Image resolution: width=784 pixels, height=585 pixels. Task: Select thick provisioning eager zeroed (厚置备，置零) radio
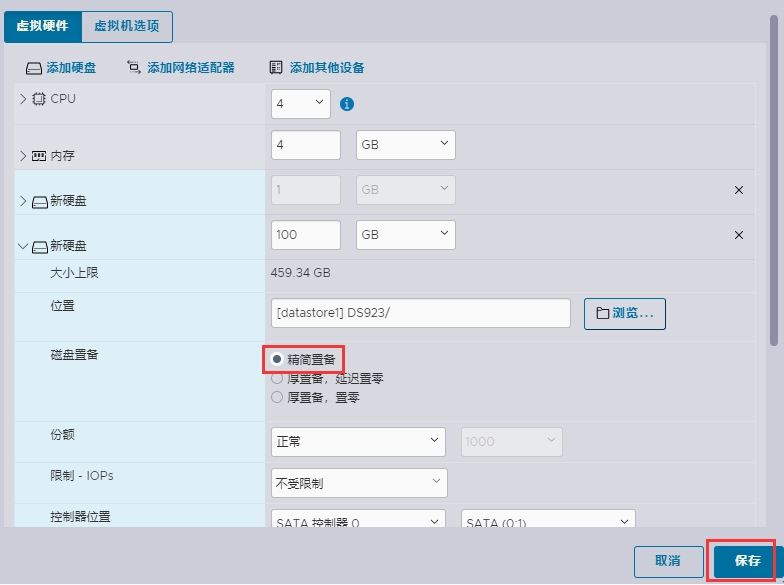[277, 397]
